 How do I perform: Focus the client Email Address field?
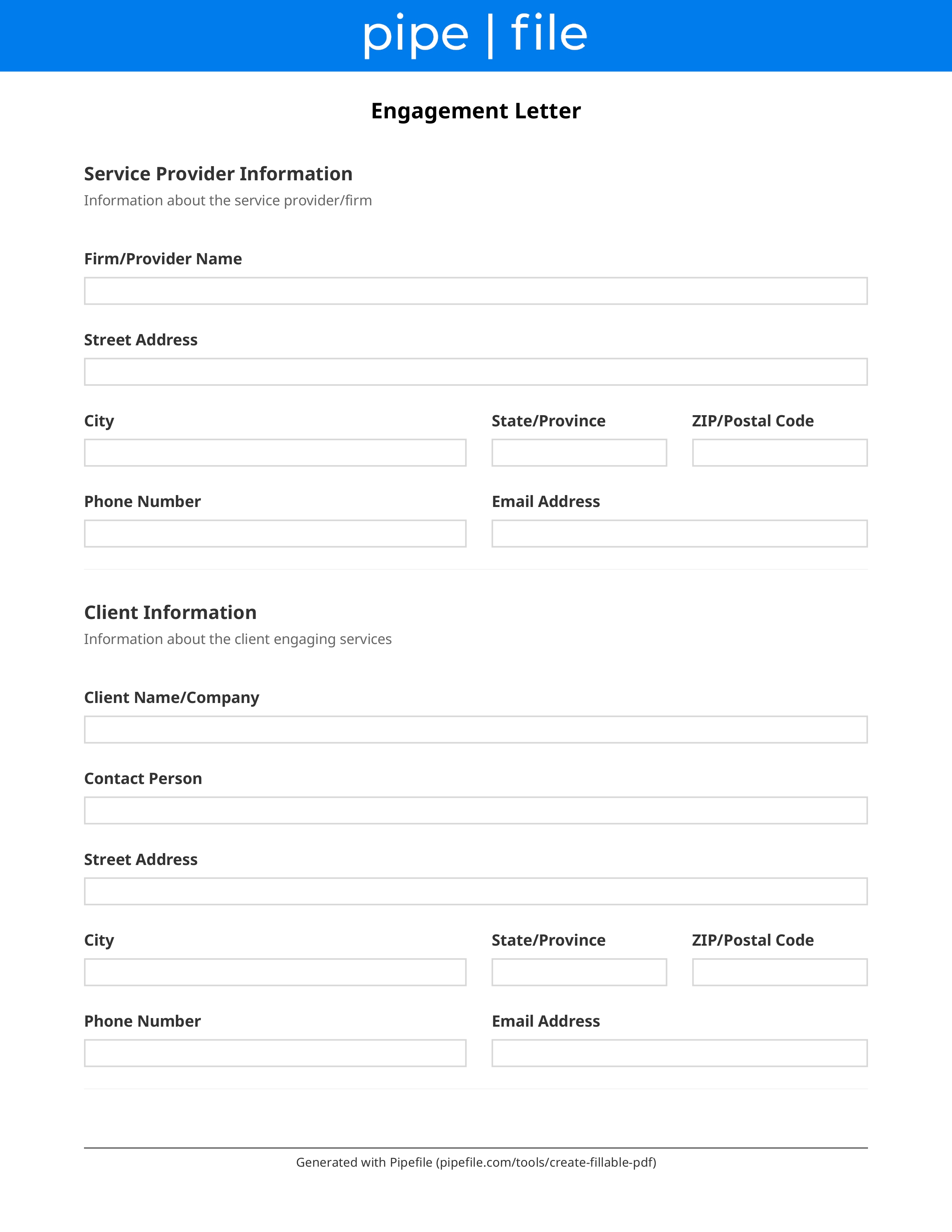[x=679, y=1053]
